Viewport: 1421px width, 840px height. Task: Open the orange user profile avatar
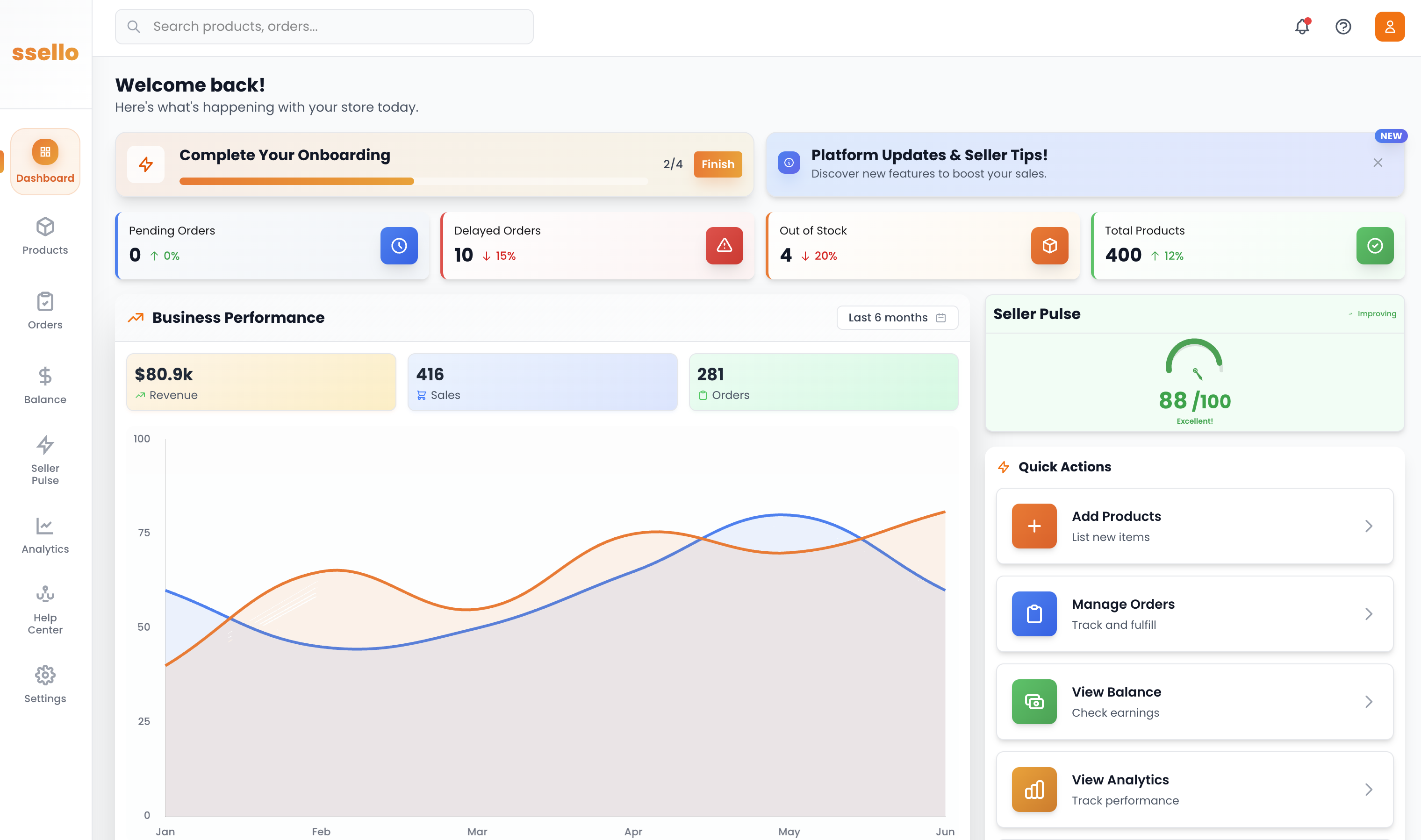coord(1389,27)
